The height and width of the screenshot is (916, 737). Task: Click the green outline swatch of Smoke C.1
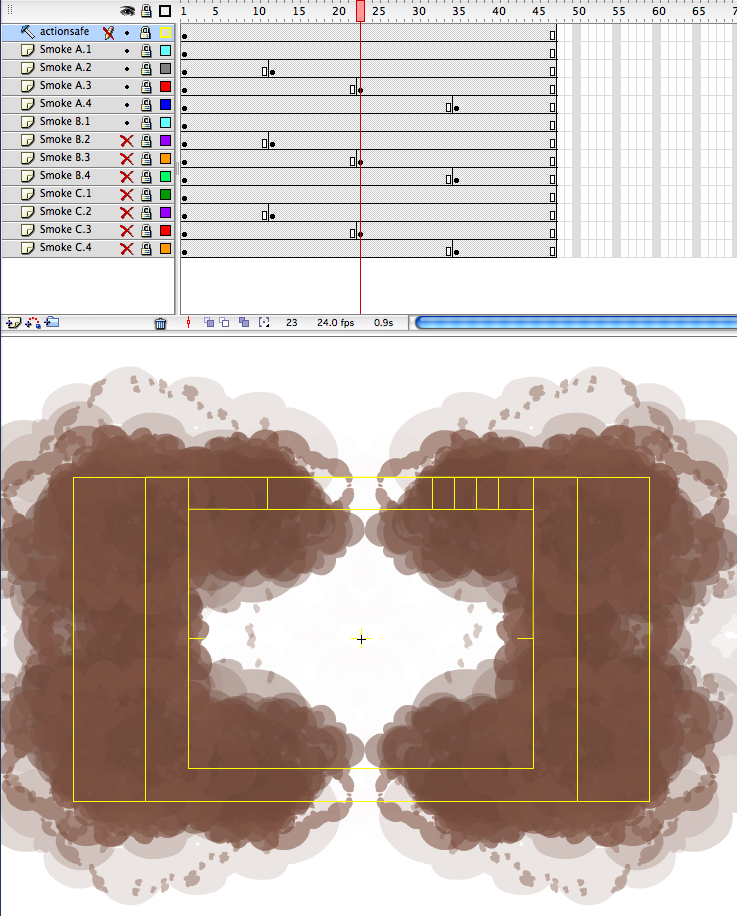click(x=165, y=195)
